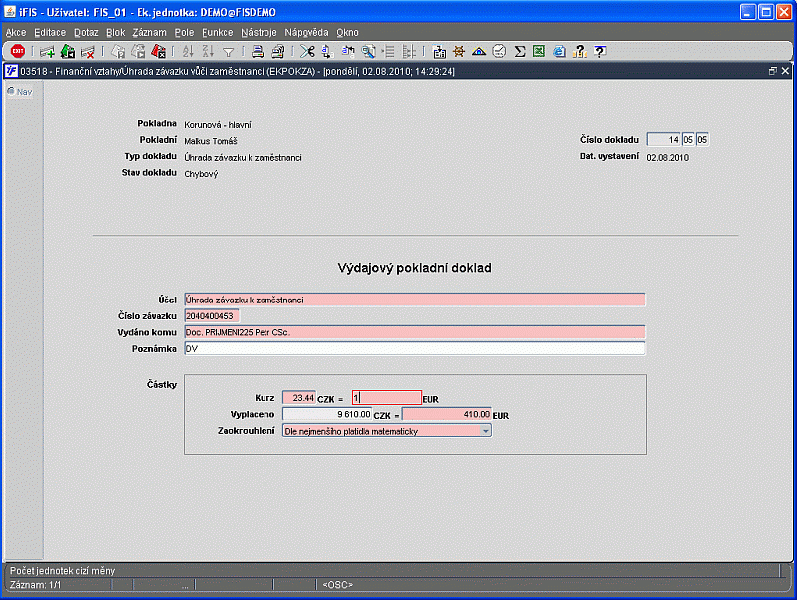Viewport: 797px width, 600px height.
Task: Click the Vydáno komu recipient field
Action: click(x=415, y=332)
